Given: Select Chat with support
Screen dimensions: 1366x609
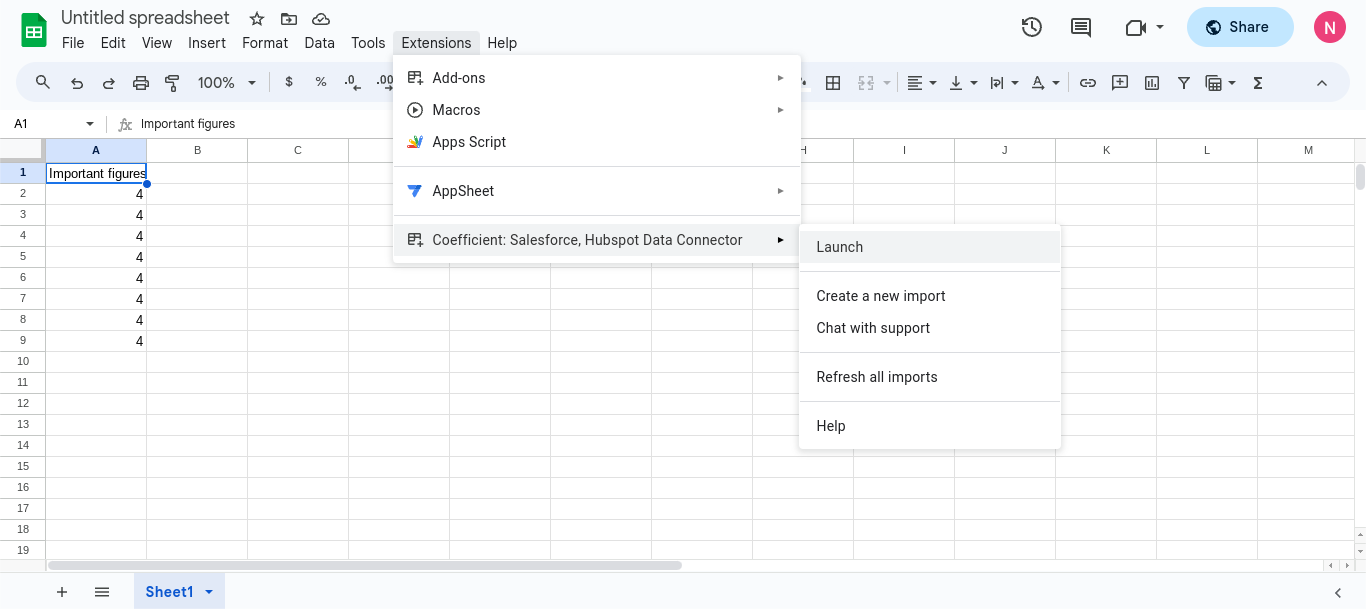Looking at the screenshot, I should [x=873, y=328].
